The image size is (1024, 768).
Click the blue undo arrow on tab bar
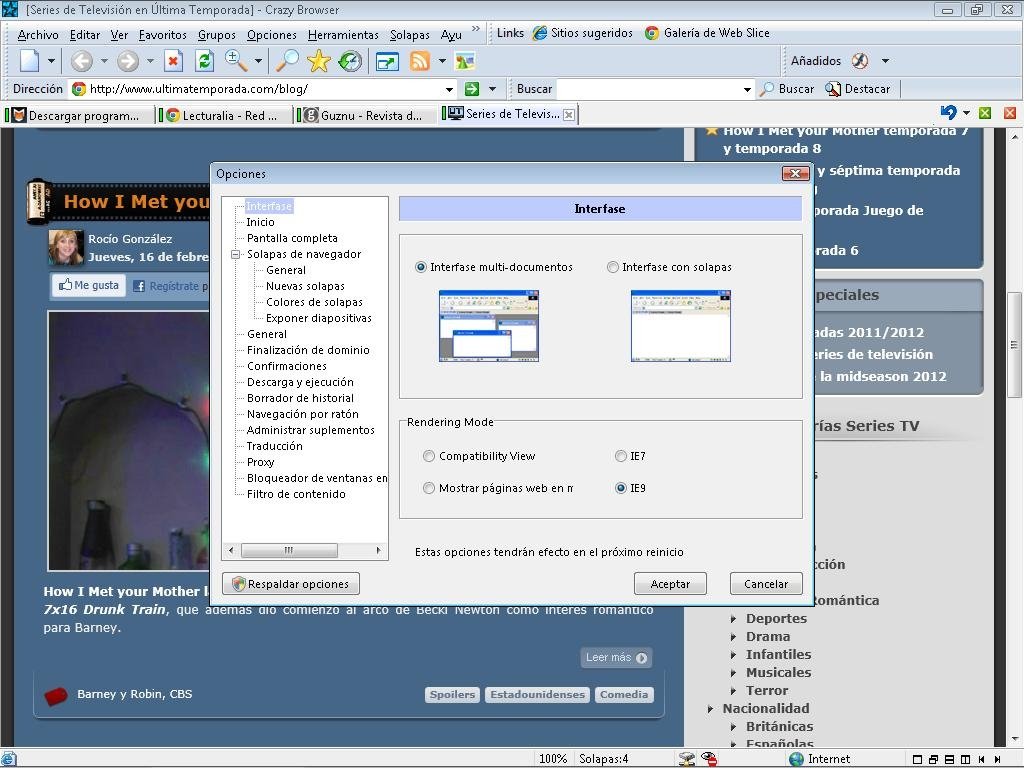tap(948, 112)
